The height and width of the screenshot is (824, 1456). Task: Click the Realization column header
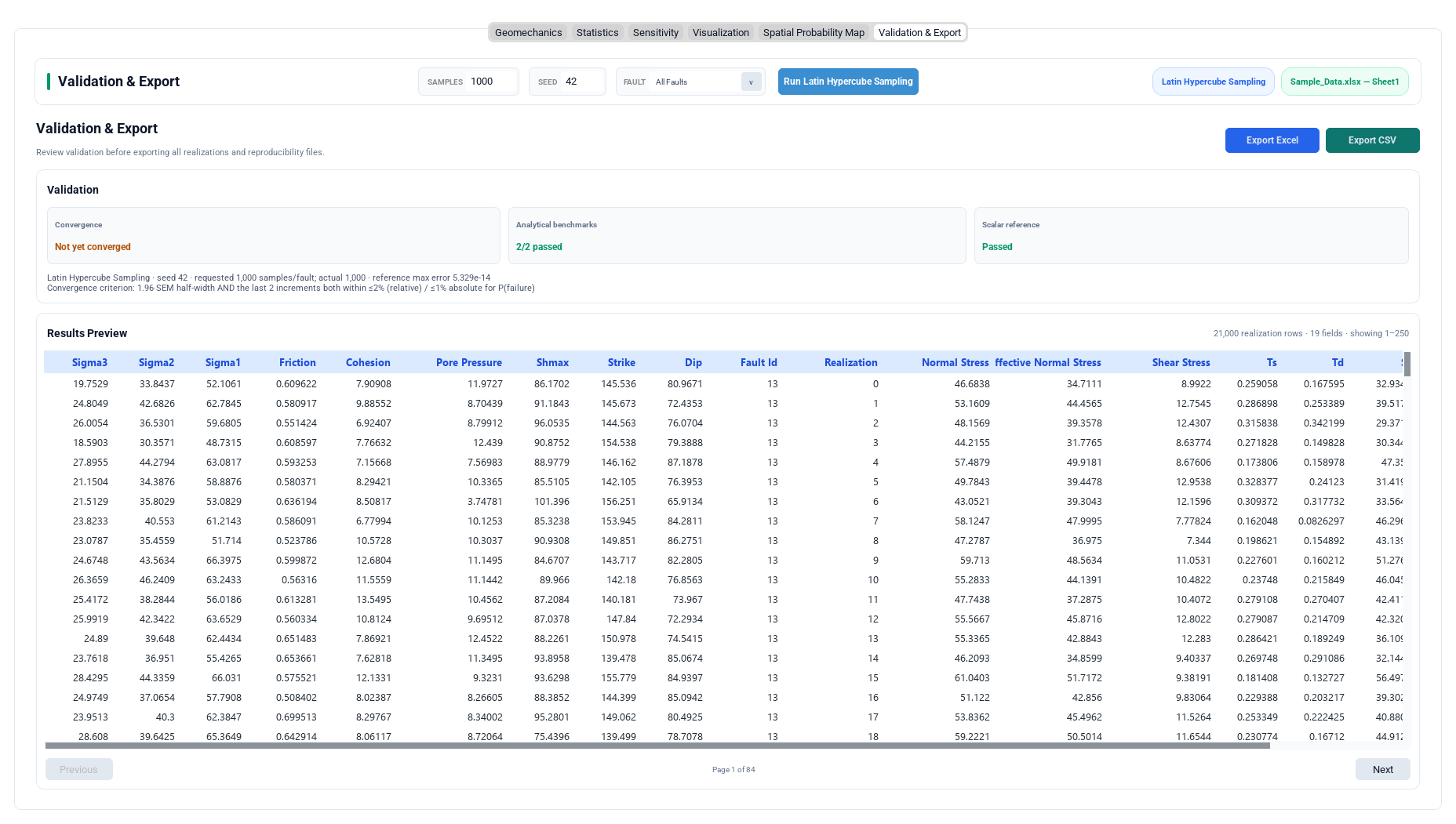(x=850, y=362)
